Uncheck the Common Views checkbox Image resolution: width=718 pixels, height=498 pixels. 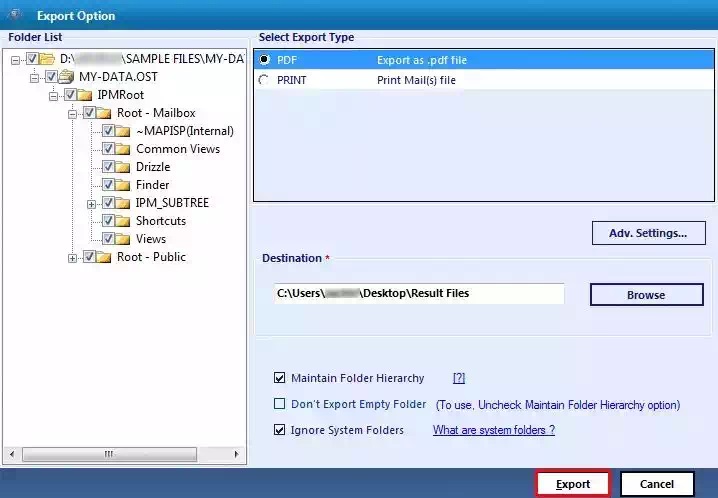point(108,149)
